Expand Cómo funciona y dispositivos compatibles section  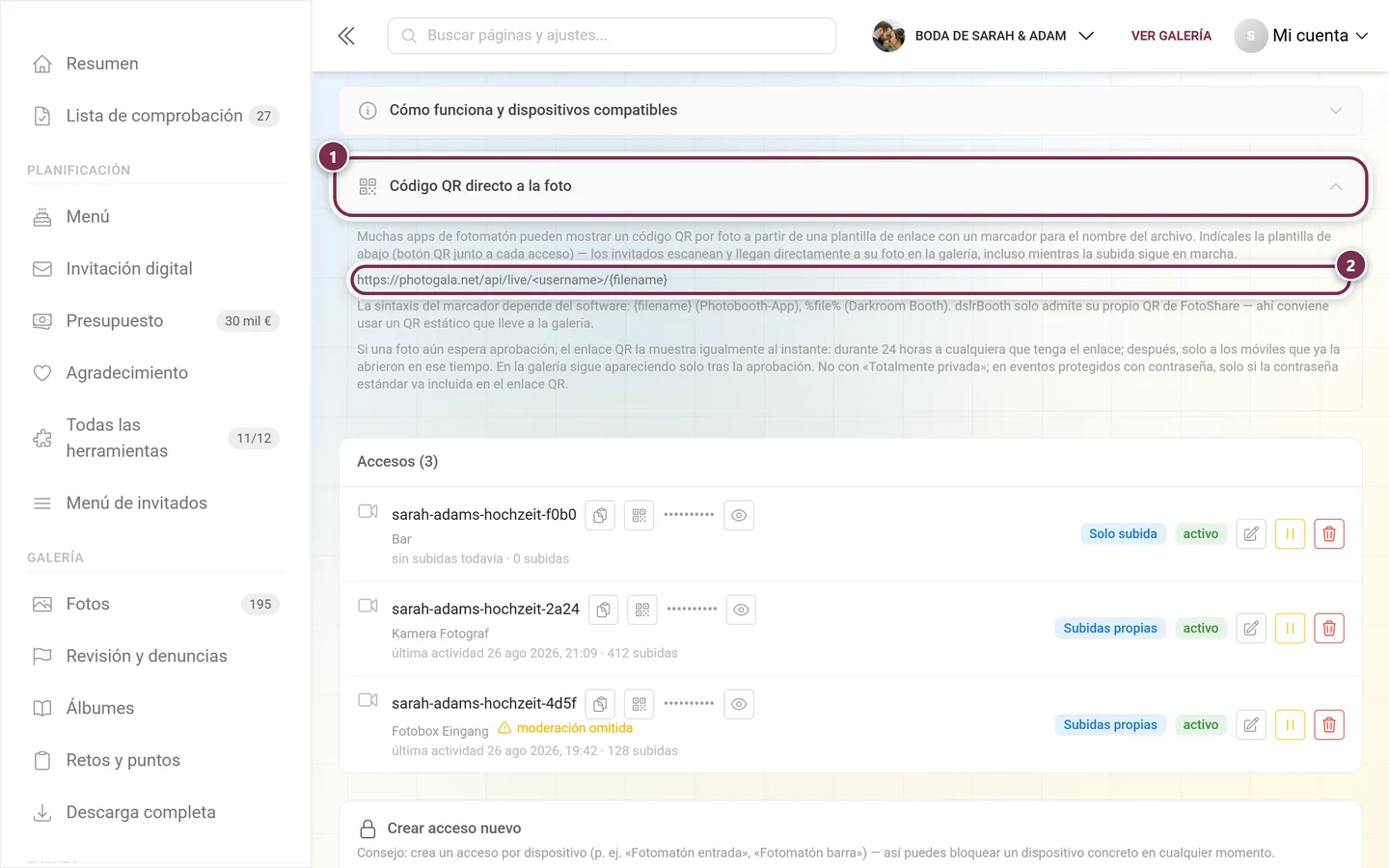[x=851, y=110]
